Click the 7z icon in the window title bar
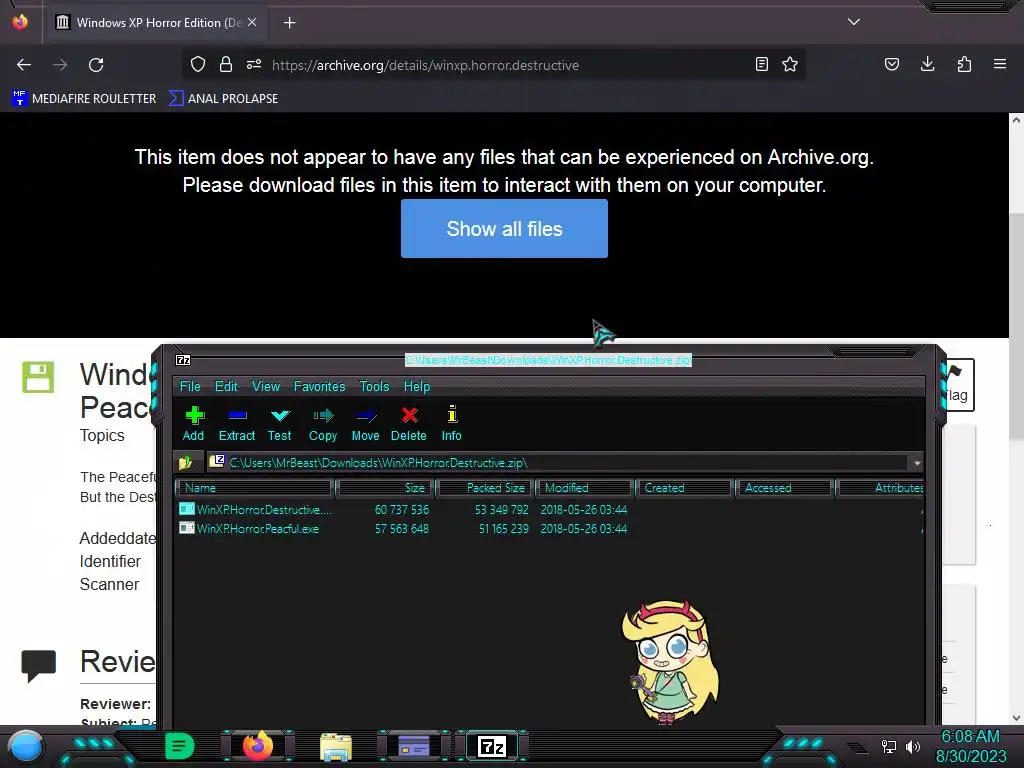Image resolution: width=1024 pixels, height=768 pixels. coord(184,360)
